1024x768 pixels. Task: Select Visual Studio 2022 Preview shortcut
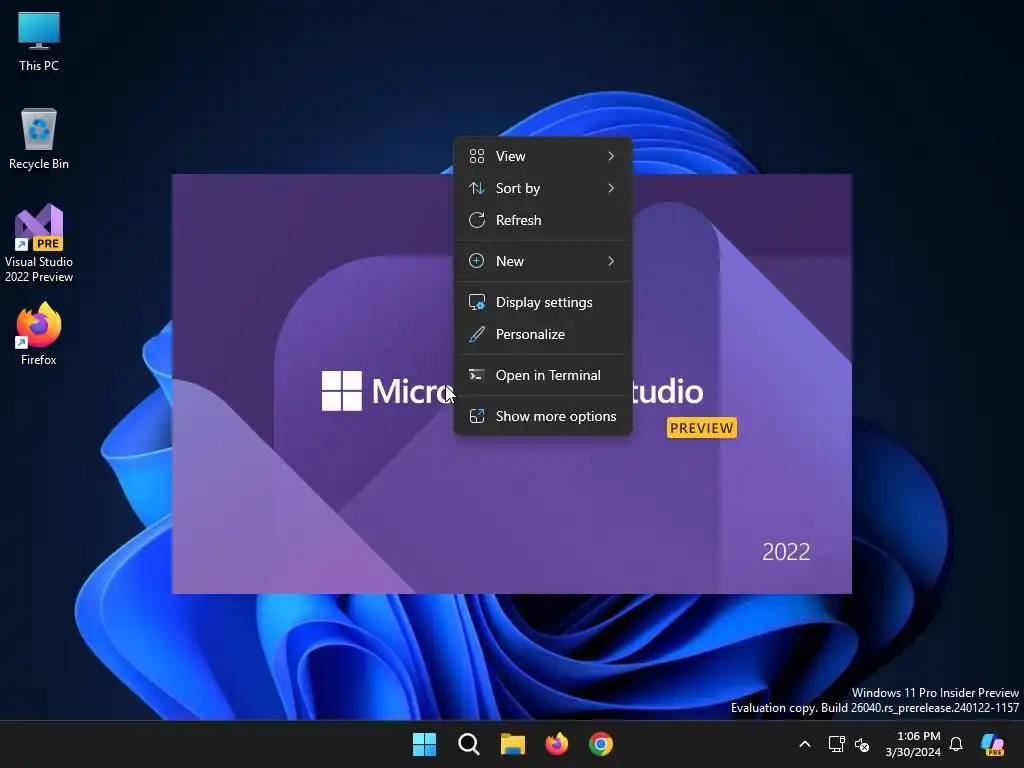pyautogui.click(x=39, y=243)
